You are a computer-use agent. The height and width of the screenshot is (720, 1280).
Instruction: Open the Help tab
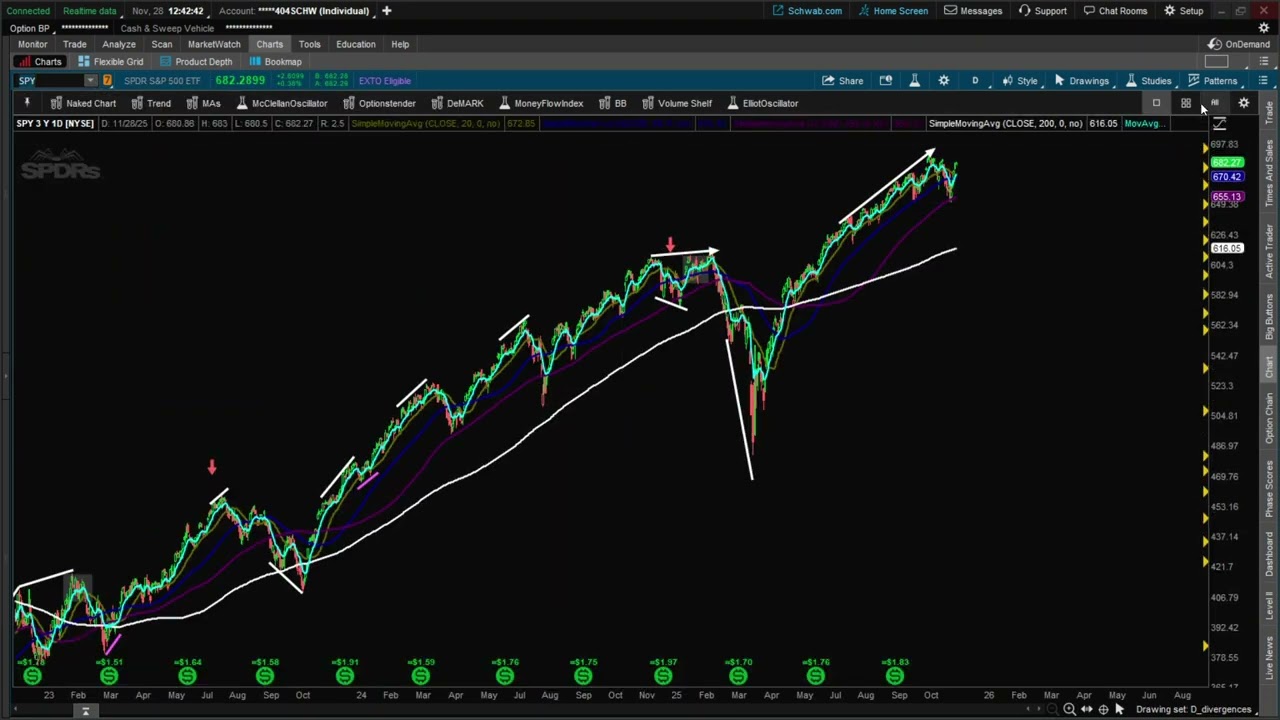click(x=400, y=44)
